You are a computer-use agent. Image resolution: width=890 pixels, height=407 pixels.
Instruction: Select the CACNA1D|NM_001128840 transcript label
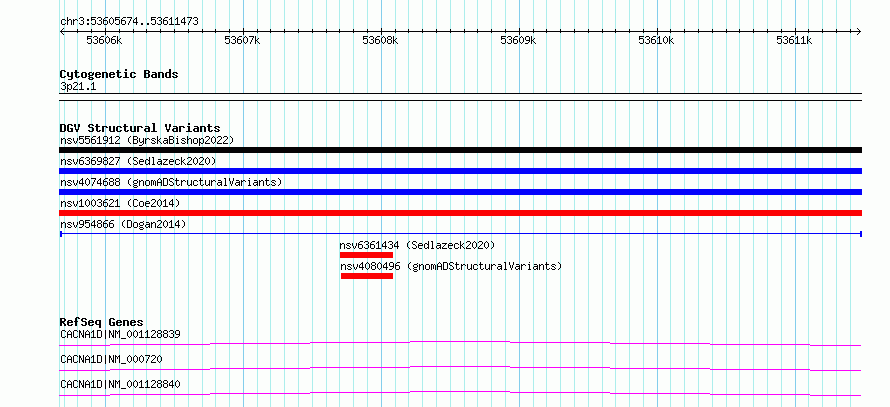pyautogui.click(x=120, y=384)
